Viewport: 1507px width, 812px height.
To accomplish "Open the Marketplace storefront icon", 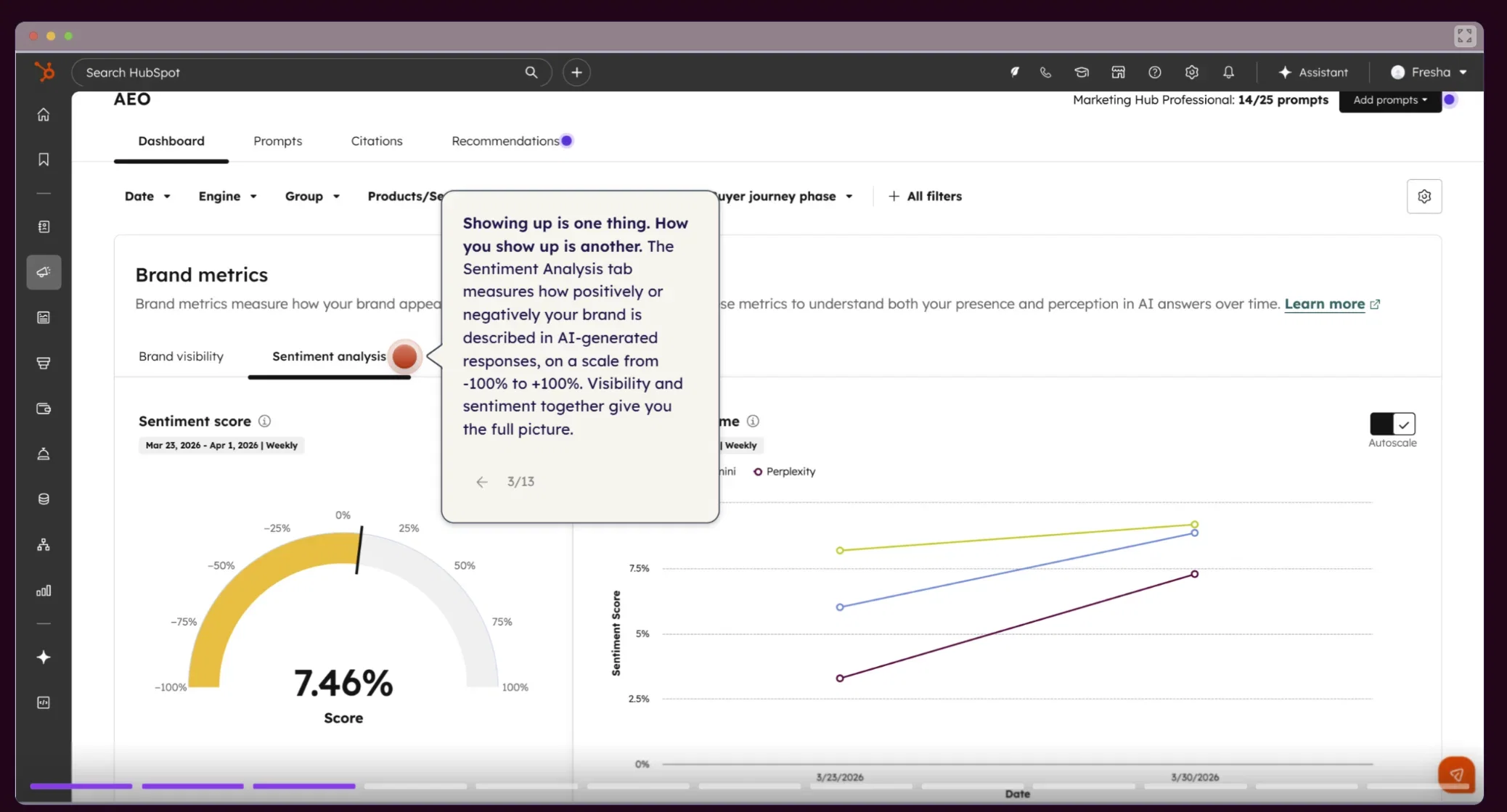I will point(1118,73).
